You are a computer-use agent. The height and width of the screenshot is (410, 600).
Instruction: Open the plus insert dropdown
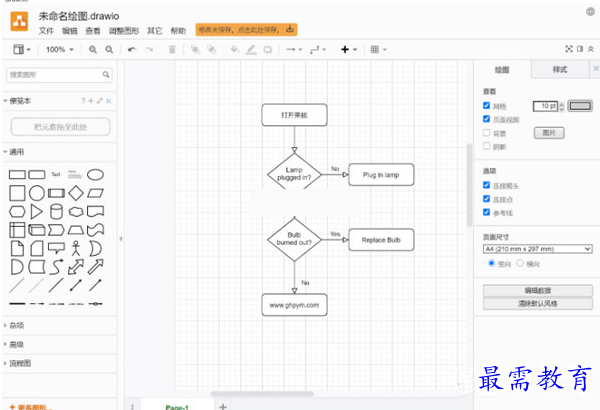pos(349,49)
